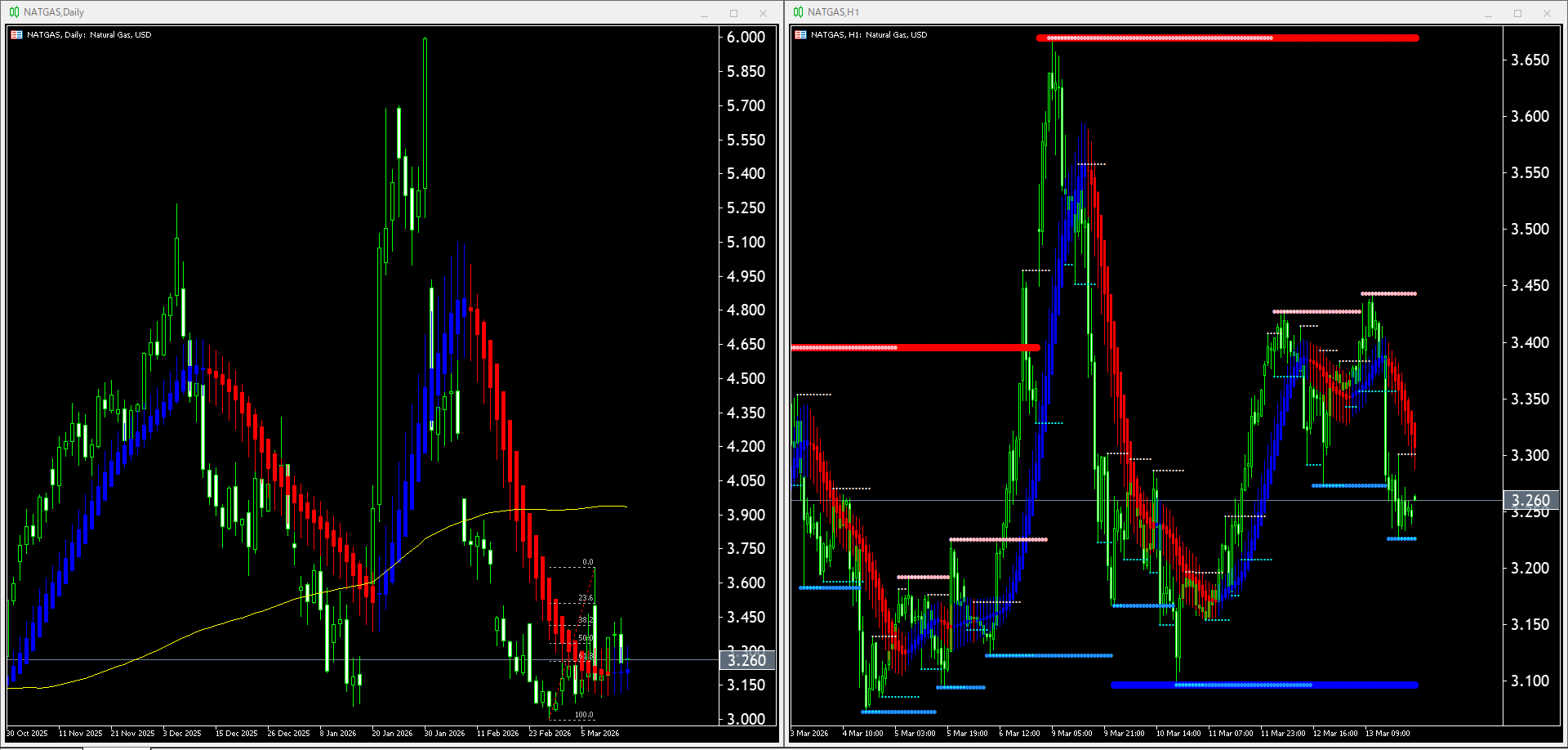Open one-click trading panel icon on Daily chart
Screen dimensions: 1568x750
point(16,35)
